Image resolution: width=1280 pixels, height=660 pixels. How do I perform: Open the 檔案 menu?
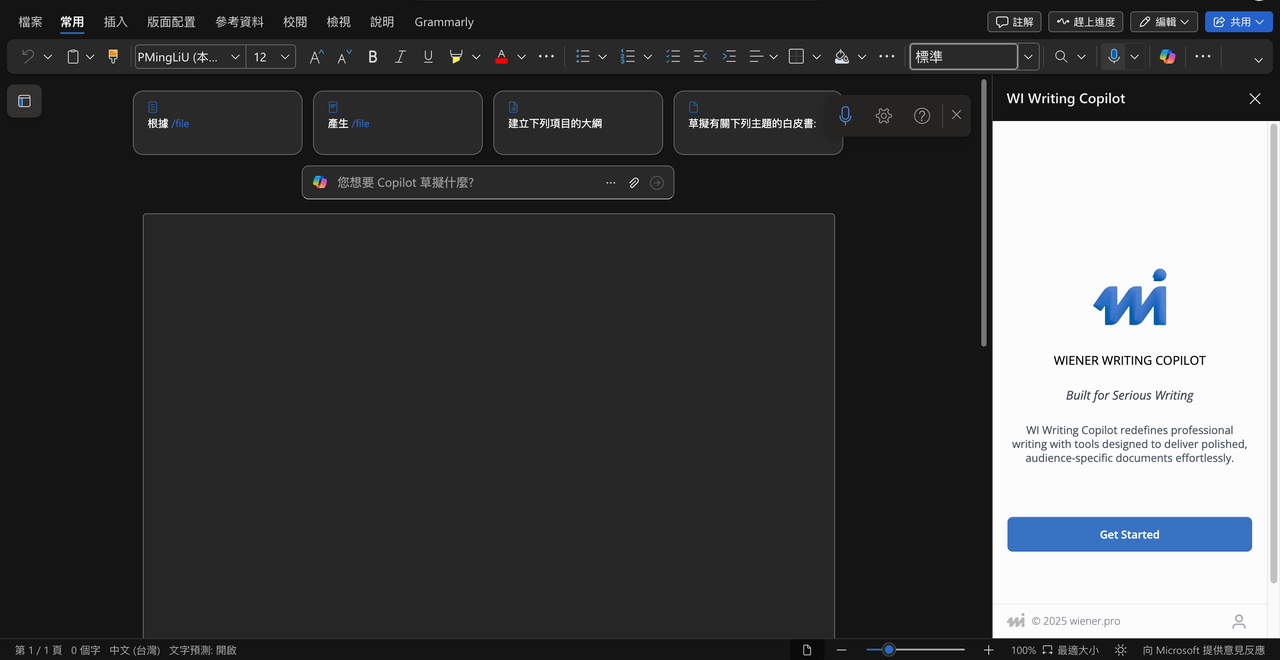pyautogui.click(x=31, y=21)
